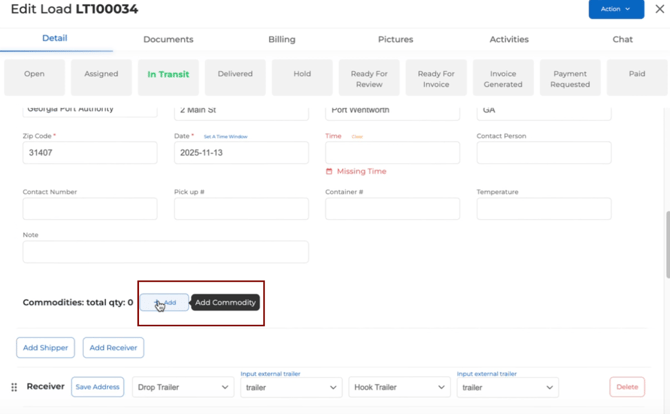The height and width of the screenshot is (414, 670).
Task: Switch to the Documents tab
Action: coord(168,39)
